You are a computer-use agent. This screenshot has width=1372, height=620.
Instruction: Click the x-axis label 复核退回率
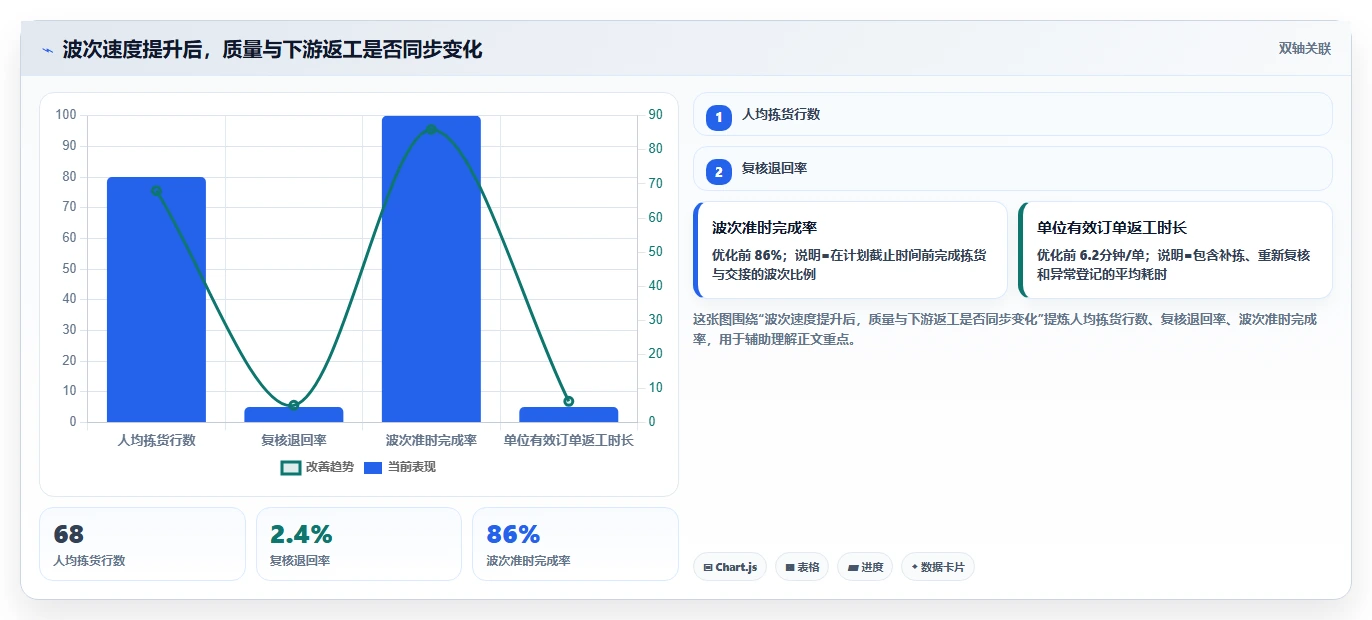(294, 440)
